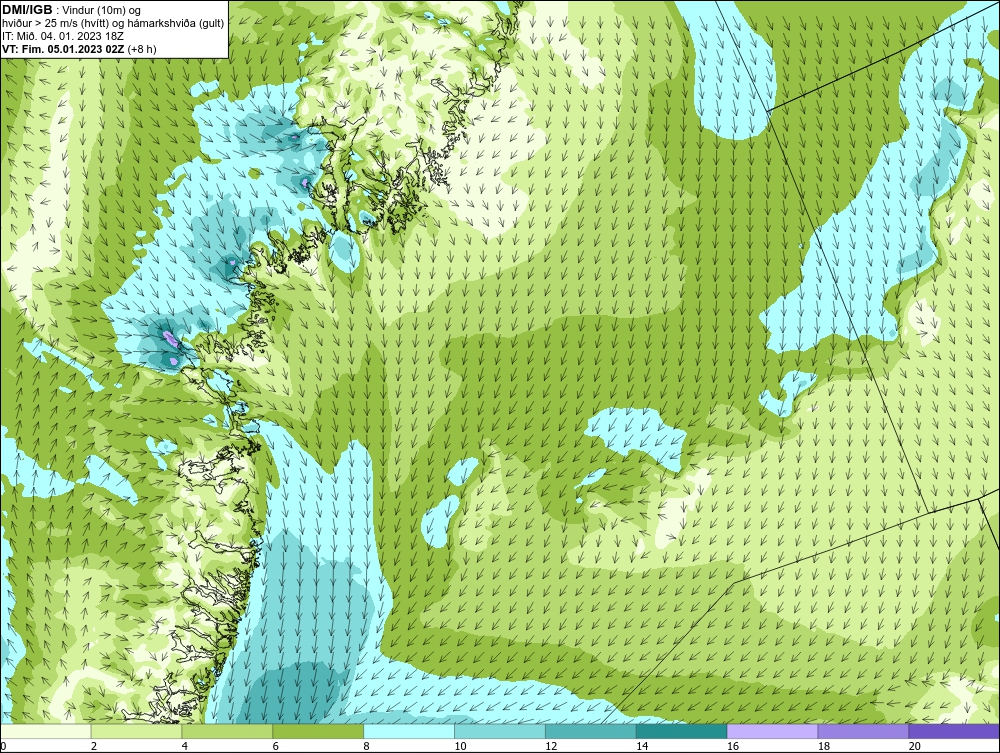Select the 18–20 m/s violet swatch
Screen dimensions: 1000x753
[x=863, y=731]
